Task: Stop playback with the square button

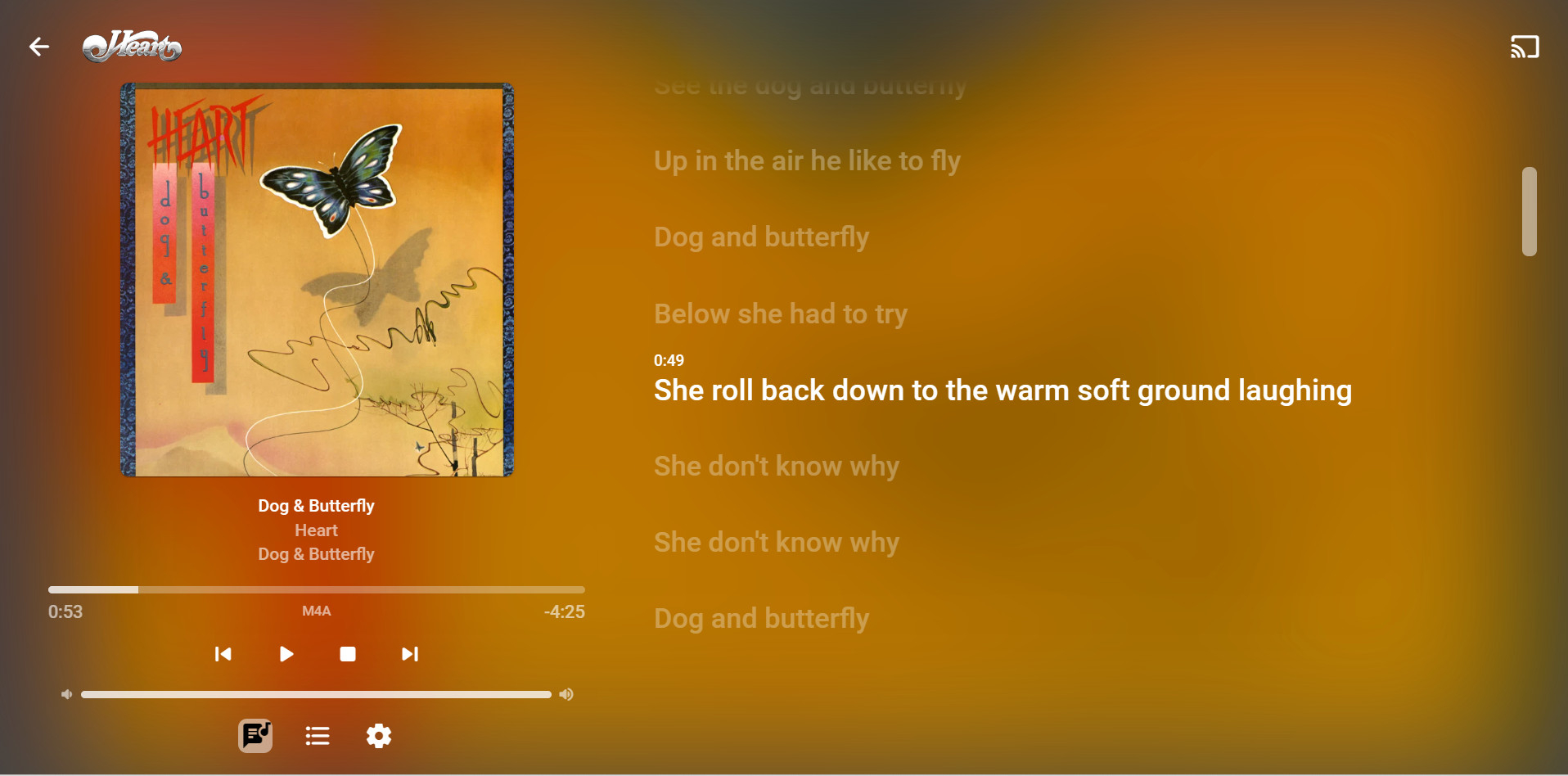Action: [x=348, y=654]
